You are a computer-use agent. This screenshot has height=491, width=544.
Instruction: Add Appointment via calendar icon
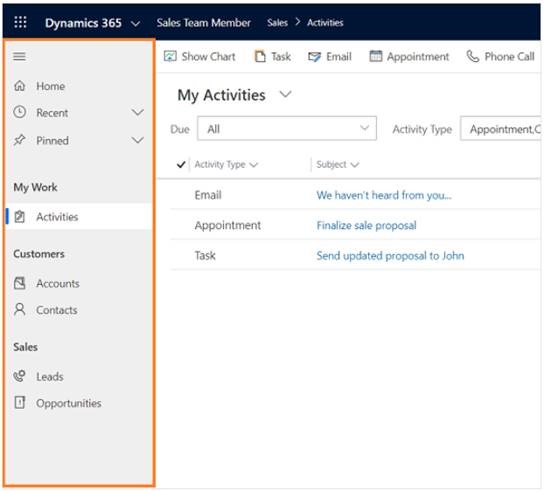pos(375,56)
